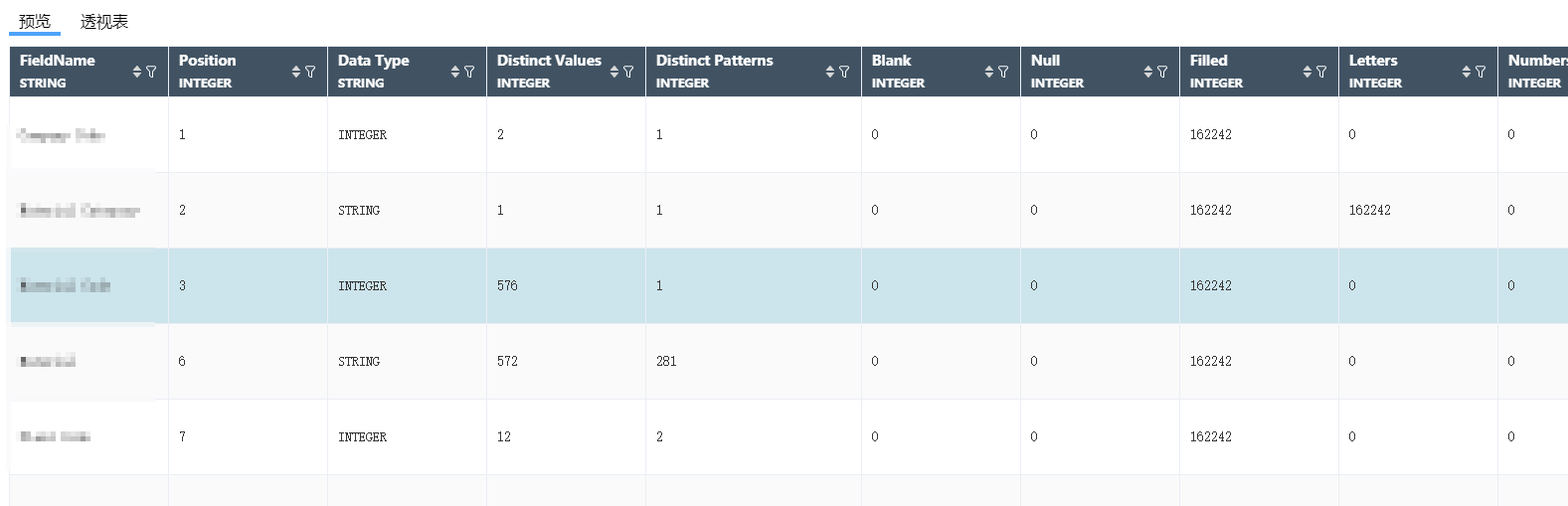The image size is (1568, 506).
Task: Open filter for Distinct Patterns column
Action: click(844, 72)
